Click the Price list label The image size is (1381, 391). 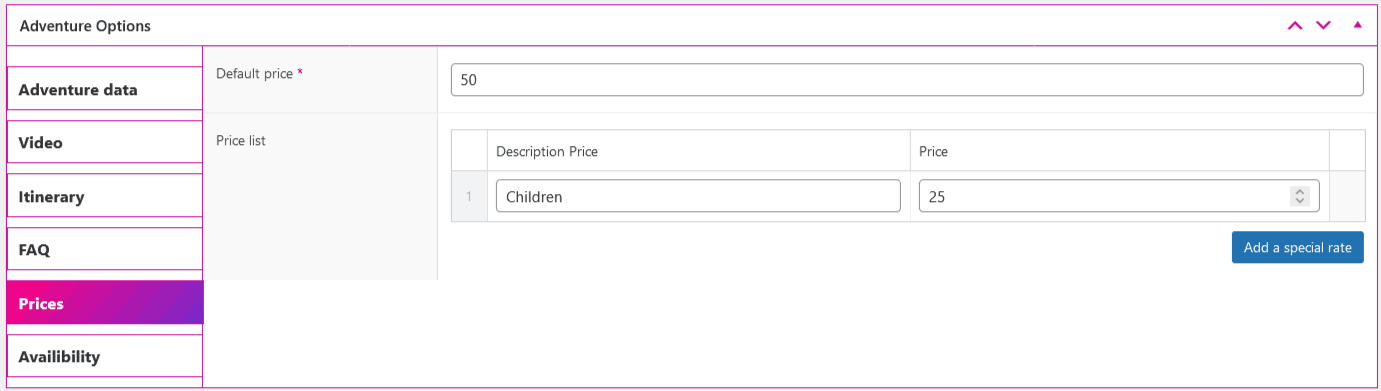[x=241, y=141]
